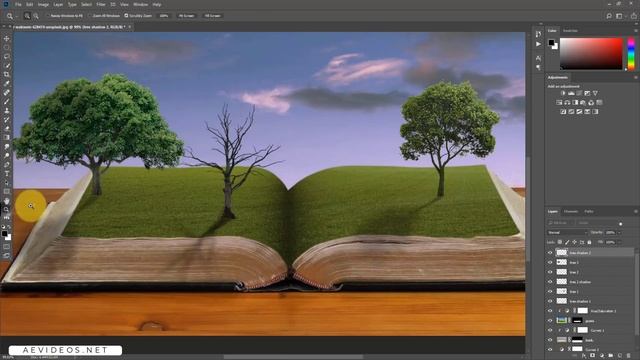Select the Eyedropper tool
640x360 pixels.
pos(7,83)
